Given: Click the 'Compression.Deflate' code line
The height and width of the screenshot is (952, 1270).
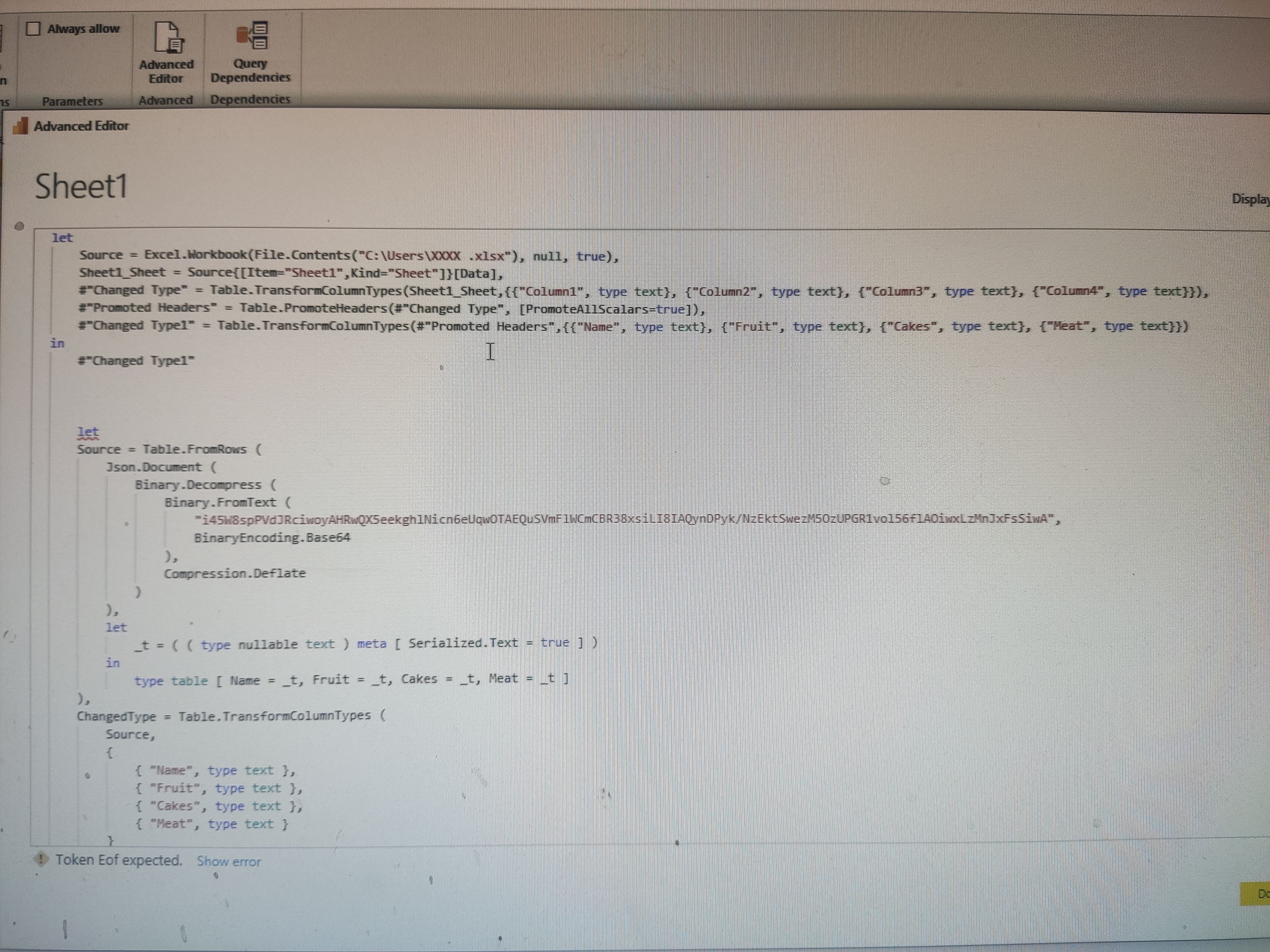Looking at the screenshot, I should coord(235,573).
